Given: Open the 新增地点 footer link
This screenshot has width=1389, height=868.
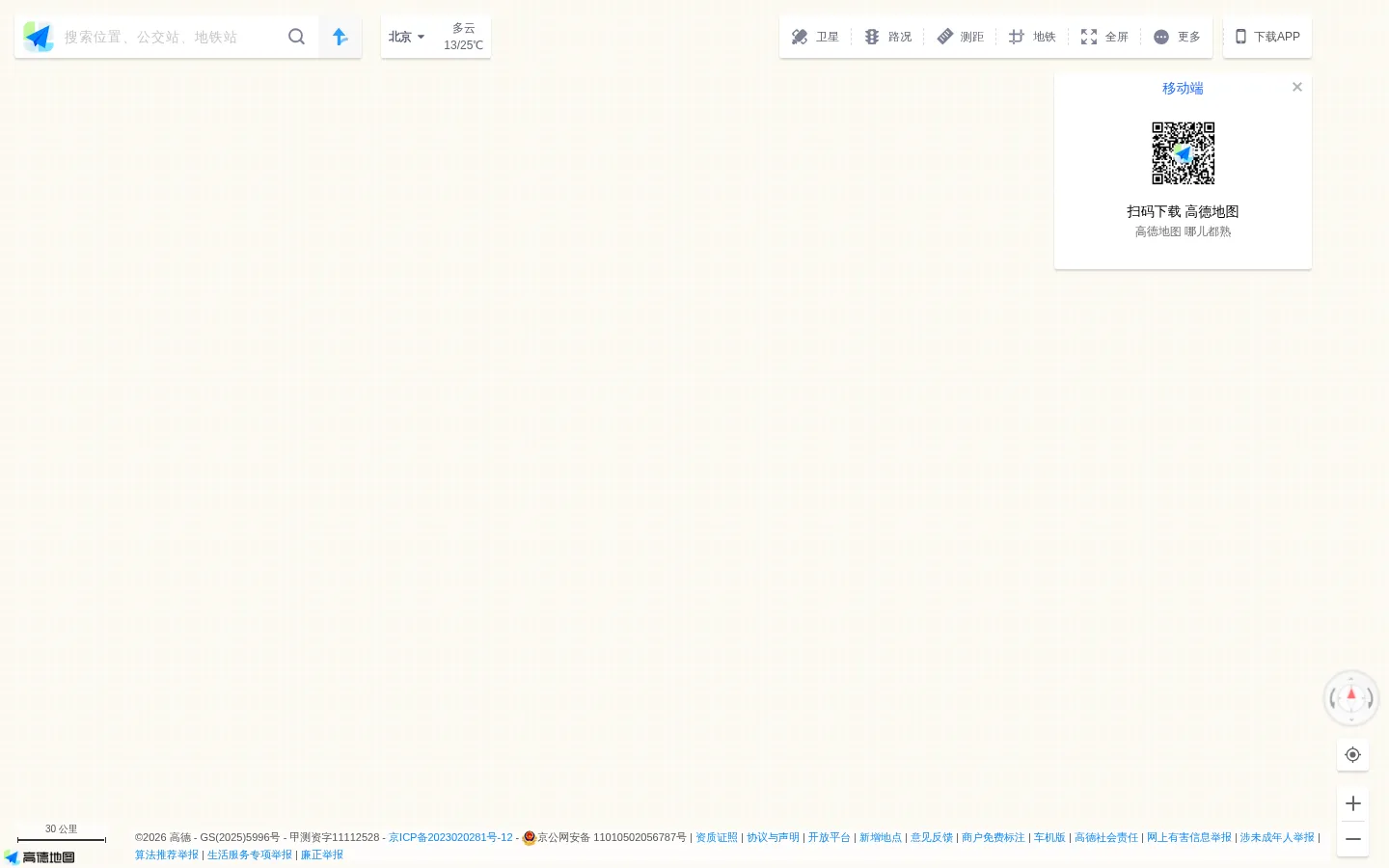Looking at the screenshot, I should coord(881,837).
